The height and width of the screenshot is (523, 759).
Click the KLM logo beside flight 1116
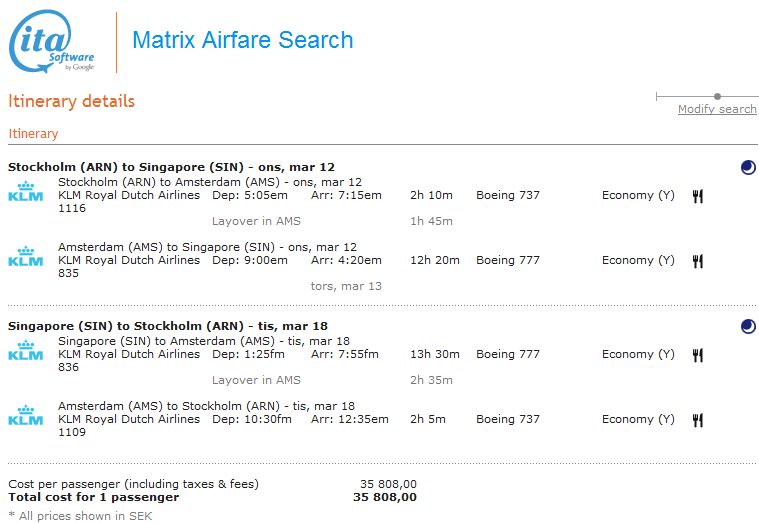pos(26,192)
